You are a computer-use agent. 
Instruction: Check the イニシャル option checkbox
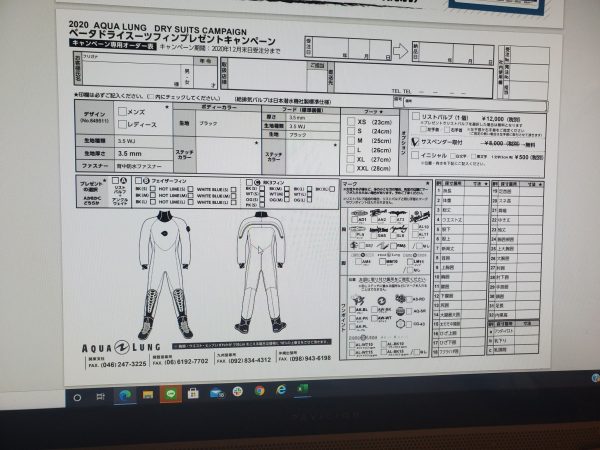(x=415, y=155)
